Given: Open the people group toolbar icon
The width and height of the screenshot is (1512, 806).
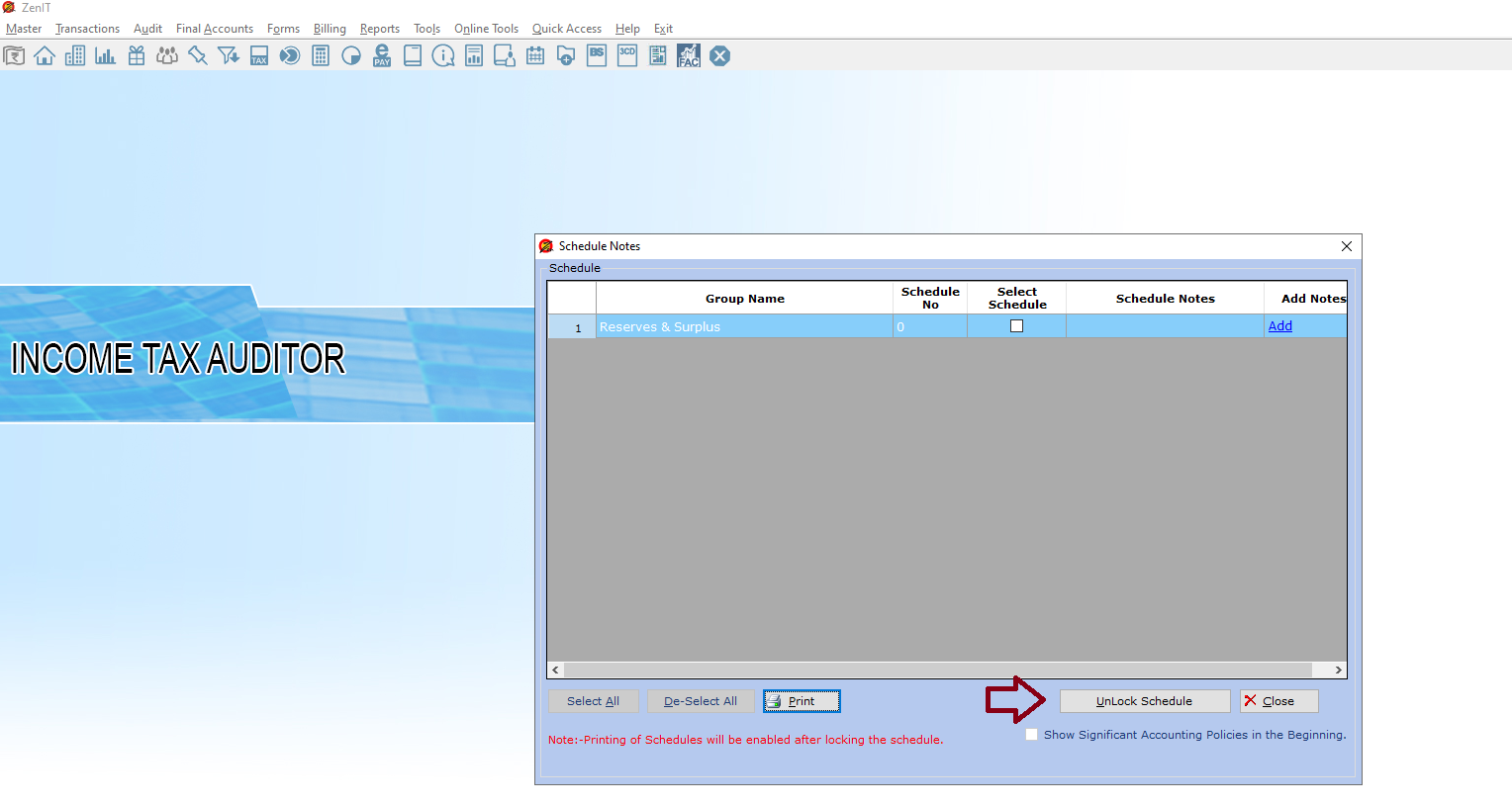Looking at the screenshot, I should pos(167,56).
